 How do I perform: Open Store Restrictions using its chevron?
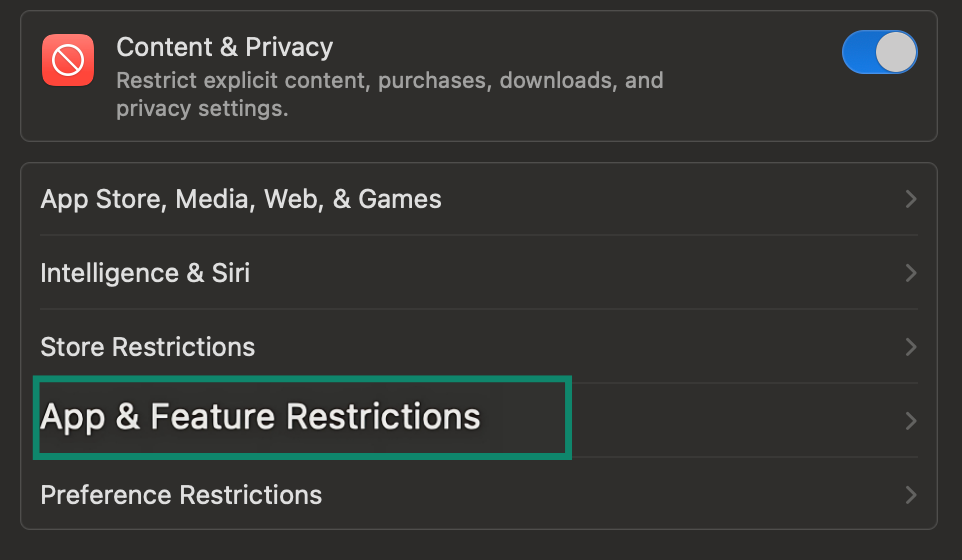point(910,347)
